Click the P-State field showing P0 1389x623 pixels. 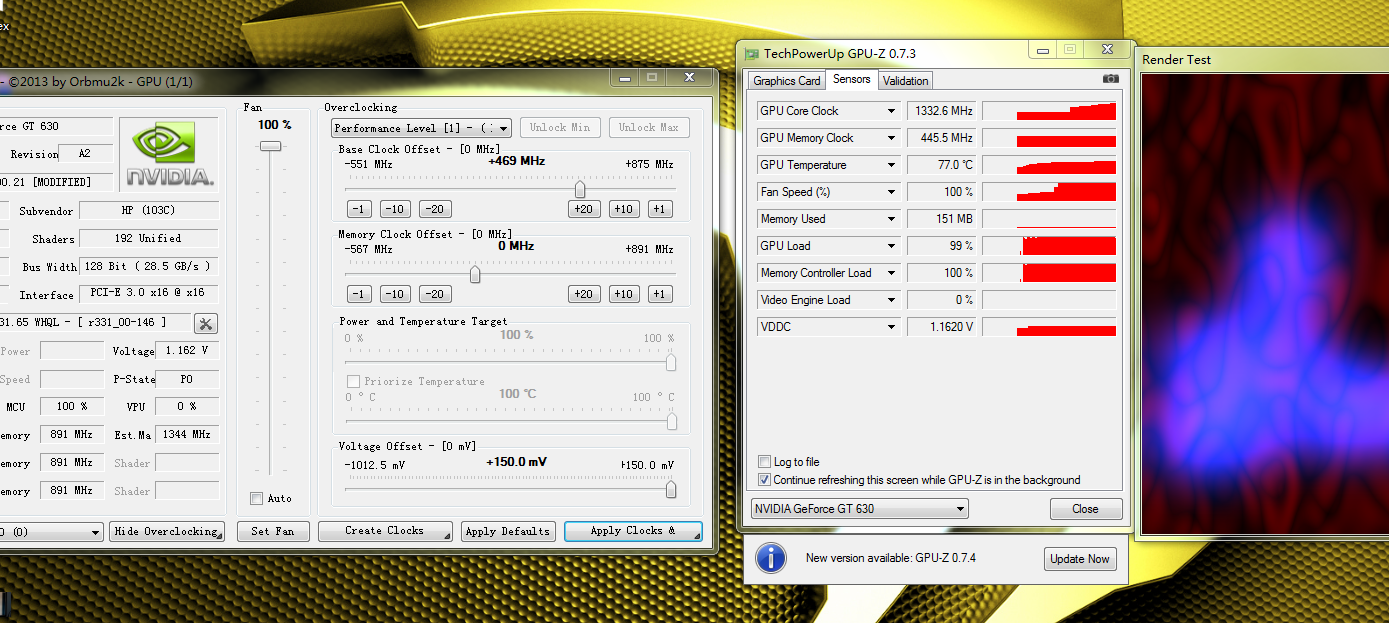point(189,379)
